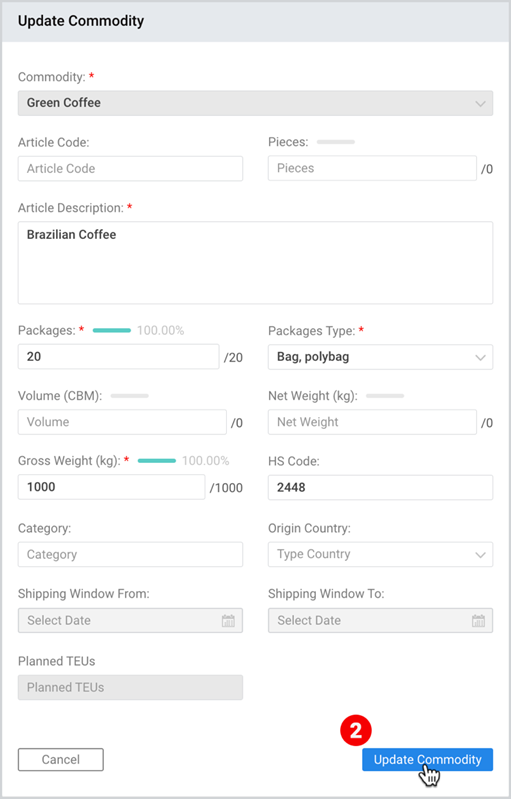Click the red step 2 marker badge
The image size is (511, 799).
pos(356,730)
